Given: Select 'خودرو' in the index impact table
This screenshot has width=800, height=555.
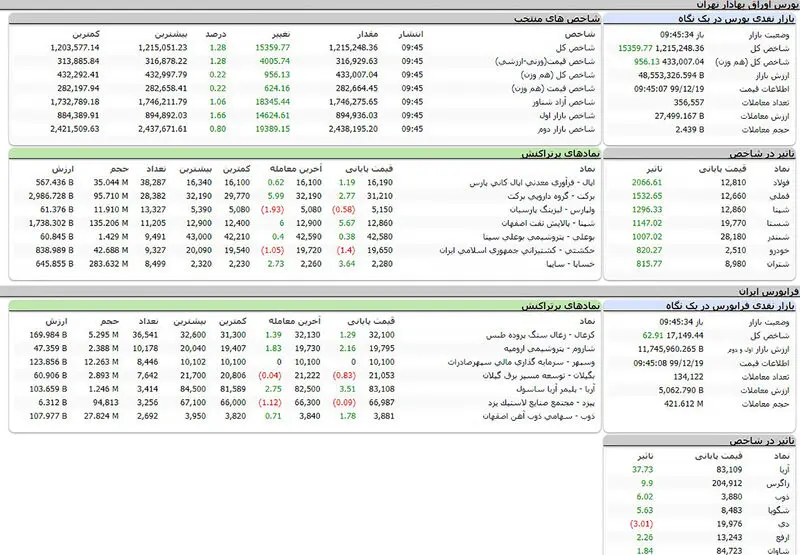Looking at the screenshot, I should pos(780,250).
